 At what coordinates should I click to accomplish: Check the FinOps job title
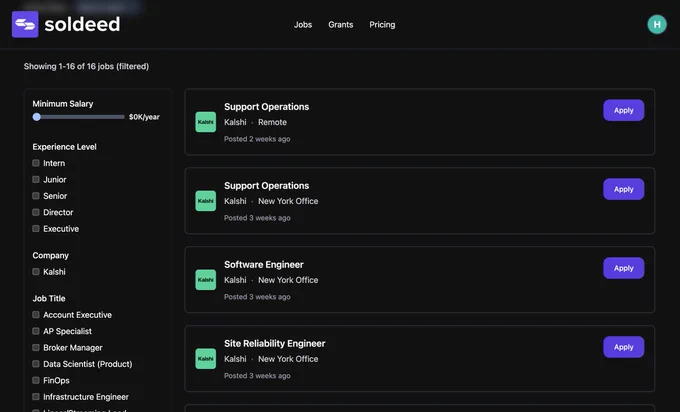36,380
